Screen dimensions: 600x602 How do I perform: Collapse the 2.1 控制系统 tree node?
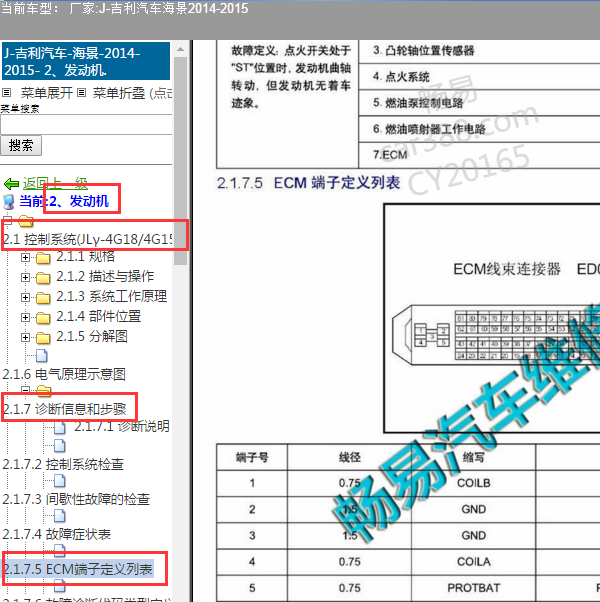pos(8,220)
